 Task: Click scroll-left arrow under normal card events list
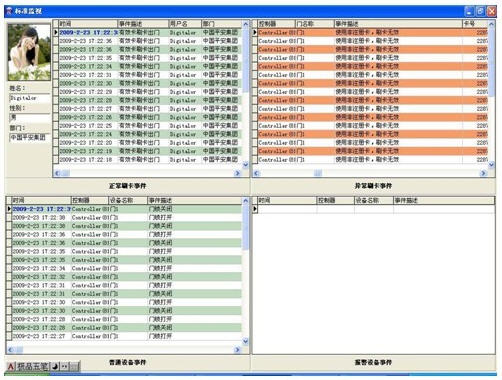tap(57, 173)
